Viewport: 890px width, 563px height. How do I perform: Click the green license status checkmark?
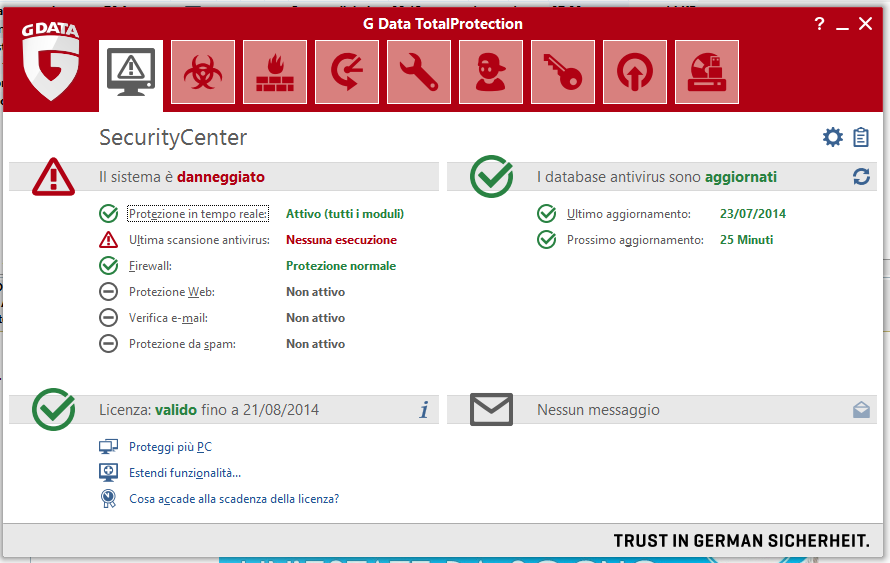click(x=53, y=409)
